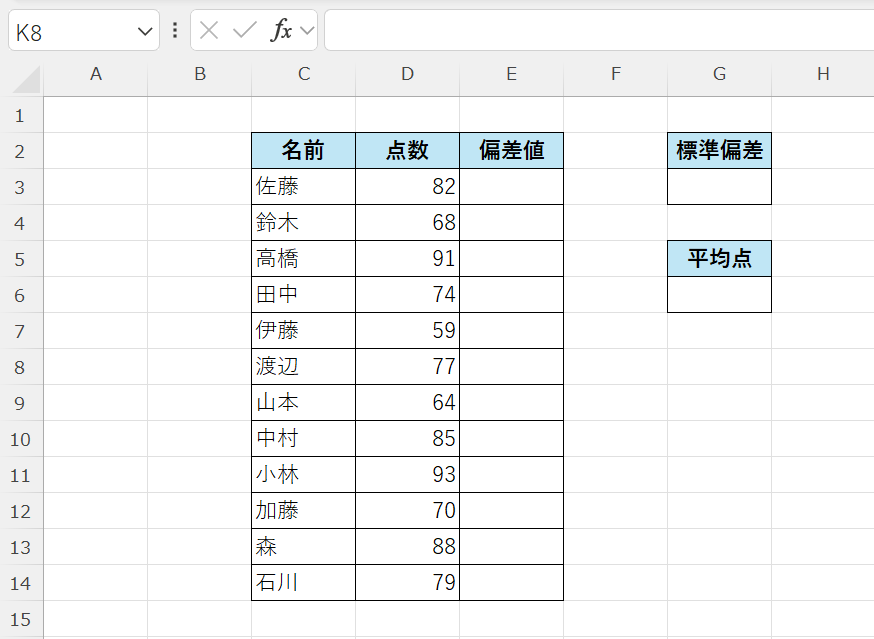Select column D header

pyautogui.click(x=407, y=73)
